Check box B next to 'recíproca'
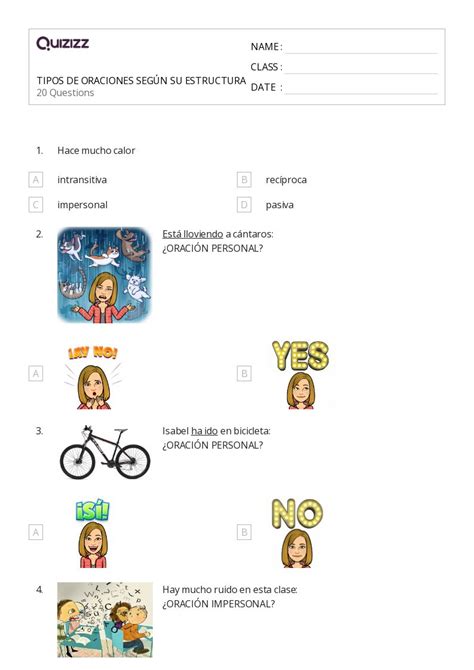474x670 pixels. 244,180
